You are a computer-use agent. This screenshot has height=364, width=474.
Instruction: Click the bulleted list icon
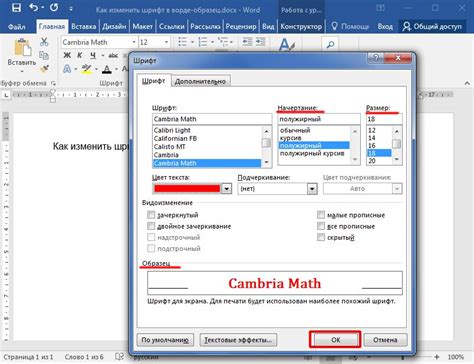click(x=182, y=42)
